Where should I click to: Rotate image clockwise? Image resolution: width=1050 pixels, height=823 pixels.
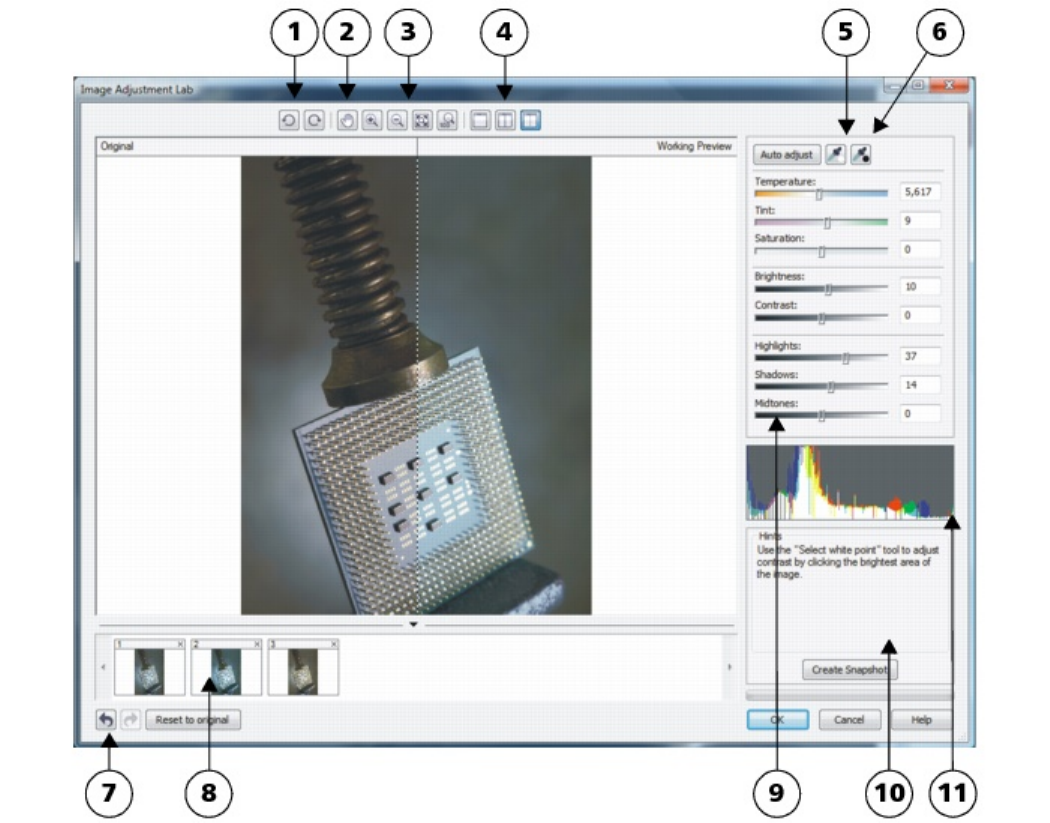314,121
